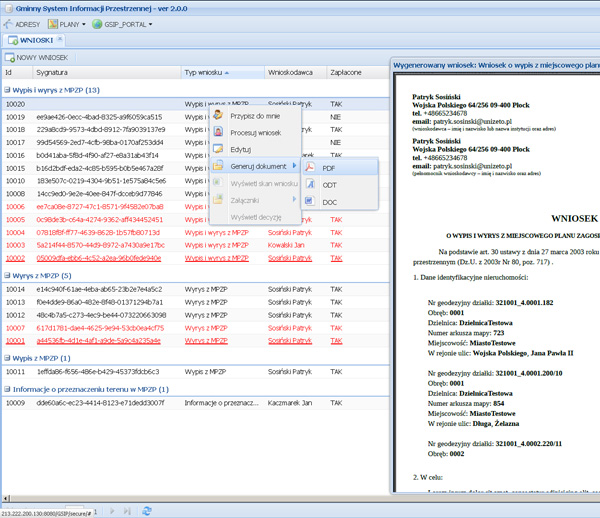600x518 pixels.
Task: Select row 10011 Wypis z MPZP
Action: pyautogui.click(x=196, y=371)
